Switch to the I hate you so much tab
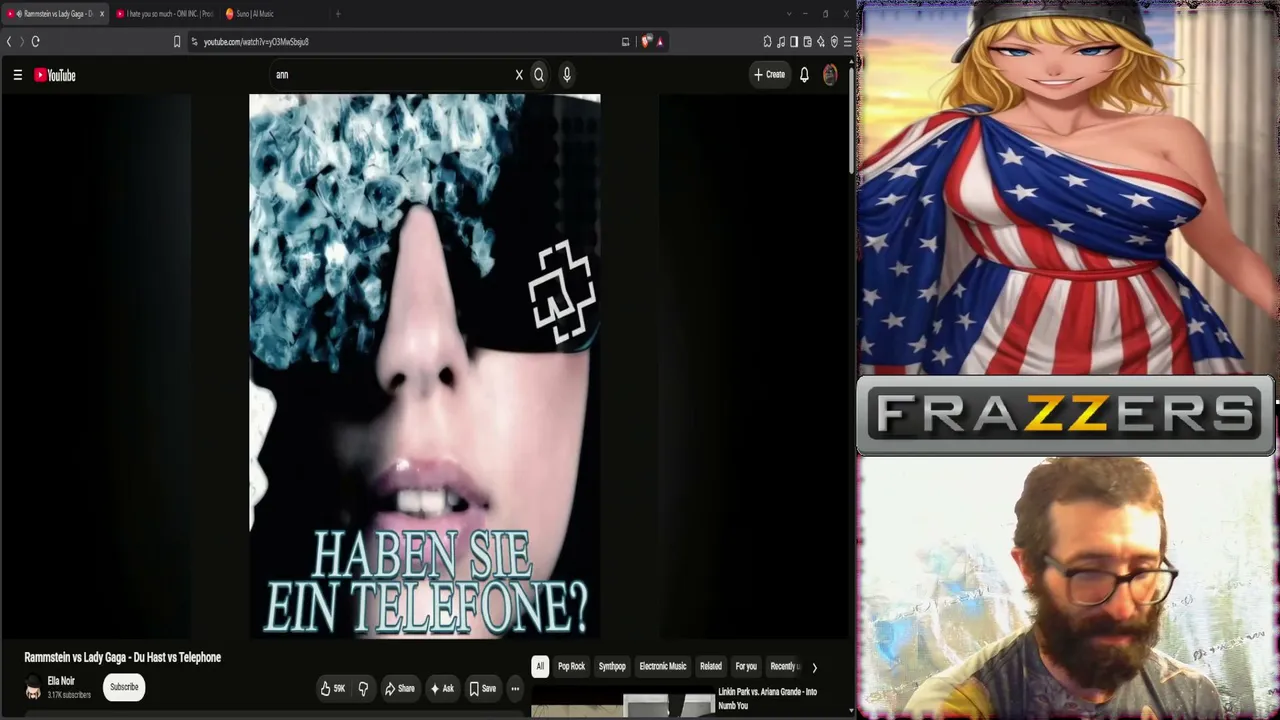 164,14
